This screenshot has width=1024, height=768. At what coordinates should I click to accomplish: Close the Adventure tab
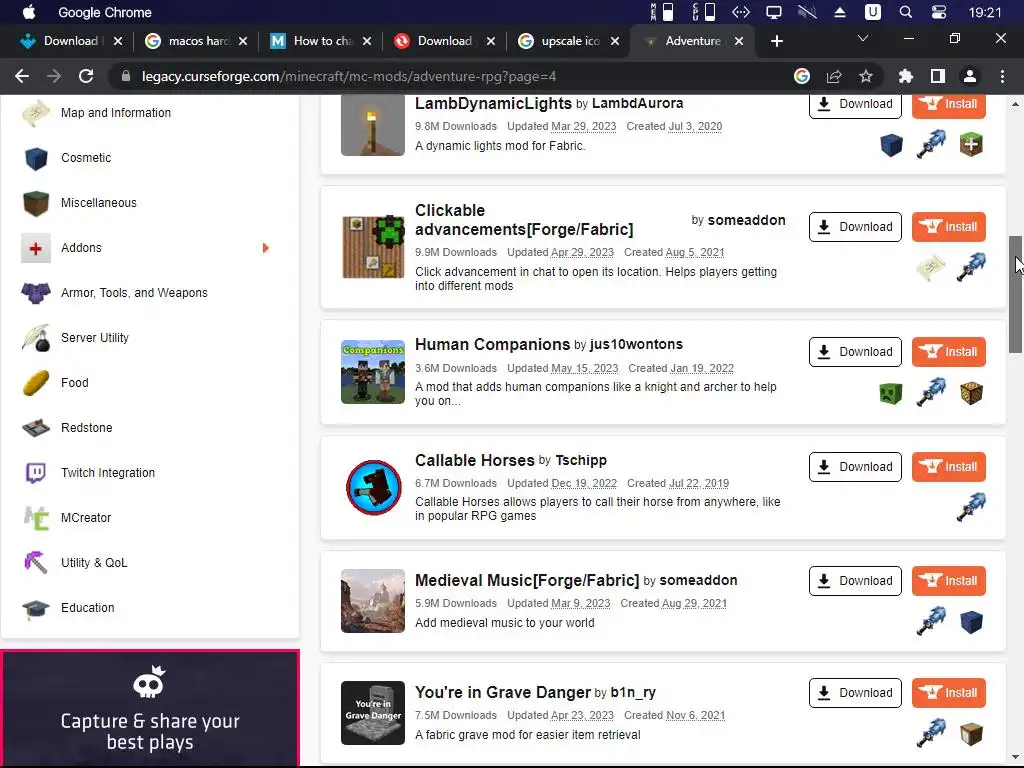click(739, 41)
